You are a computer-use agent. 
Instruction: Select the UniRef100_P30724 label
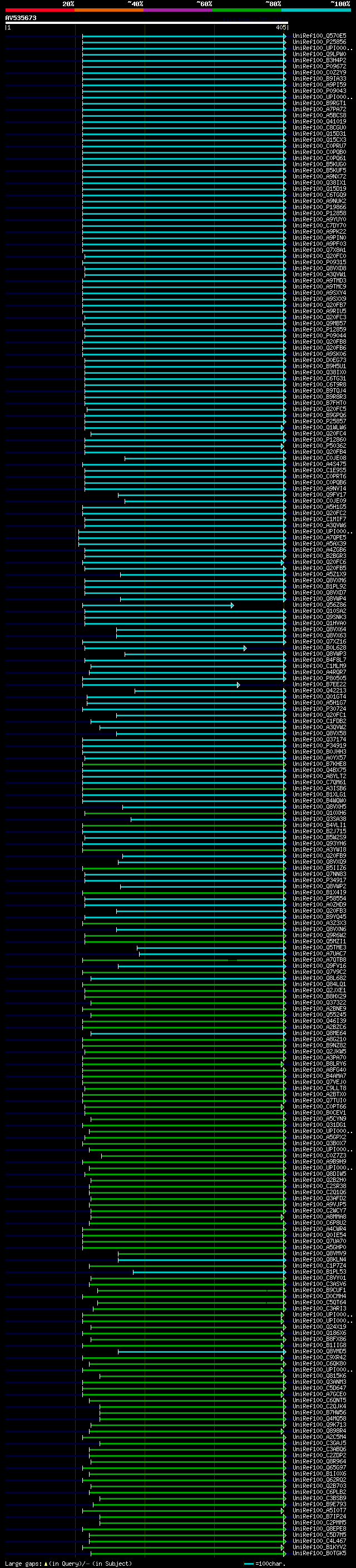[319, 709]
